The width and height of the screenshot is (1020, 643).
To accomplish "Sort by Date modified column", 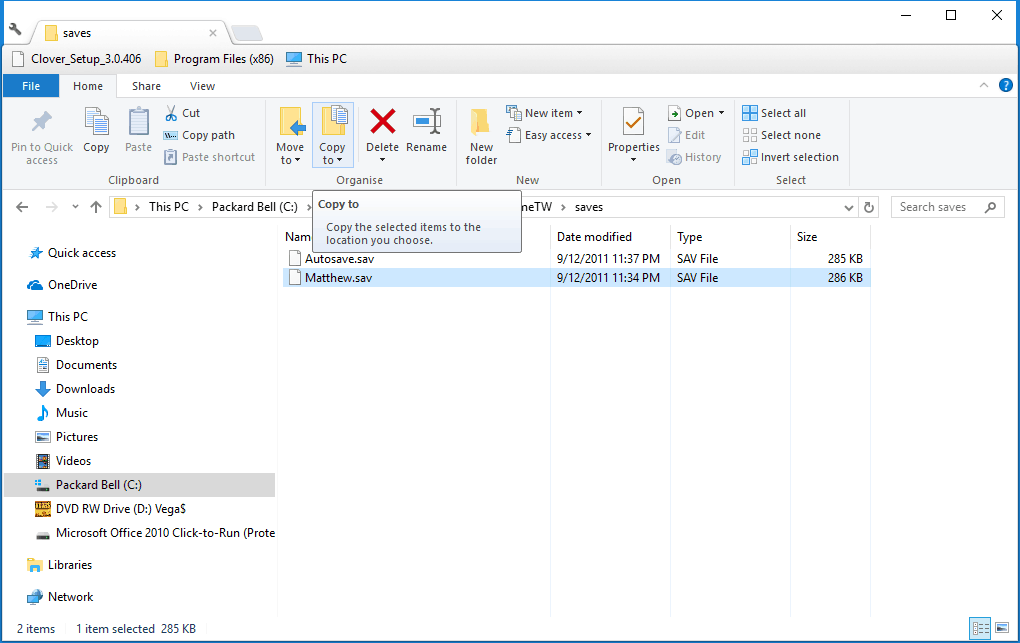I will (x=610, y=237).
